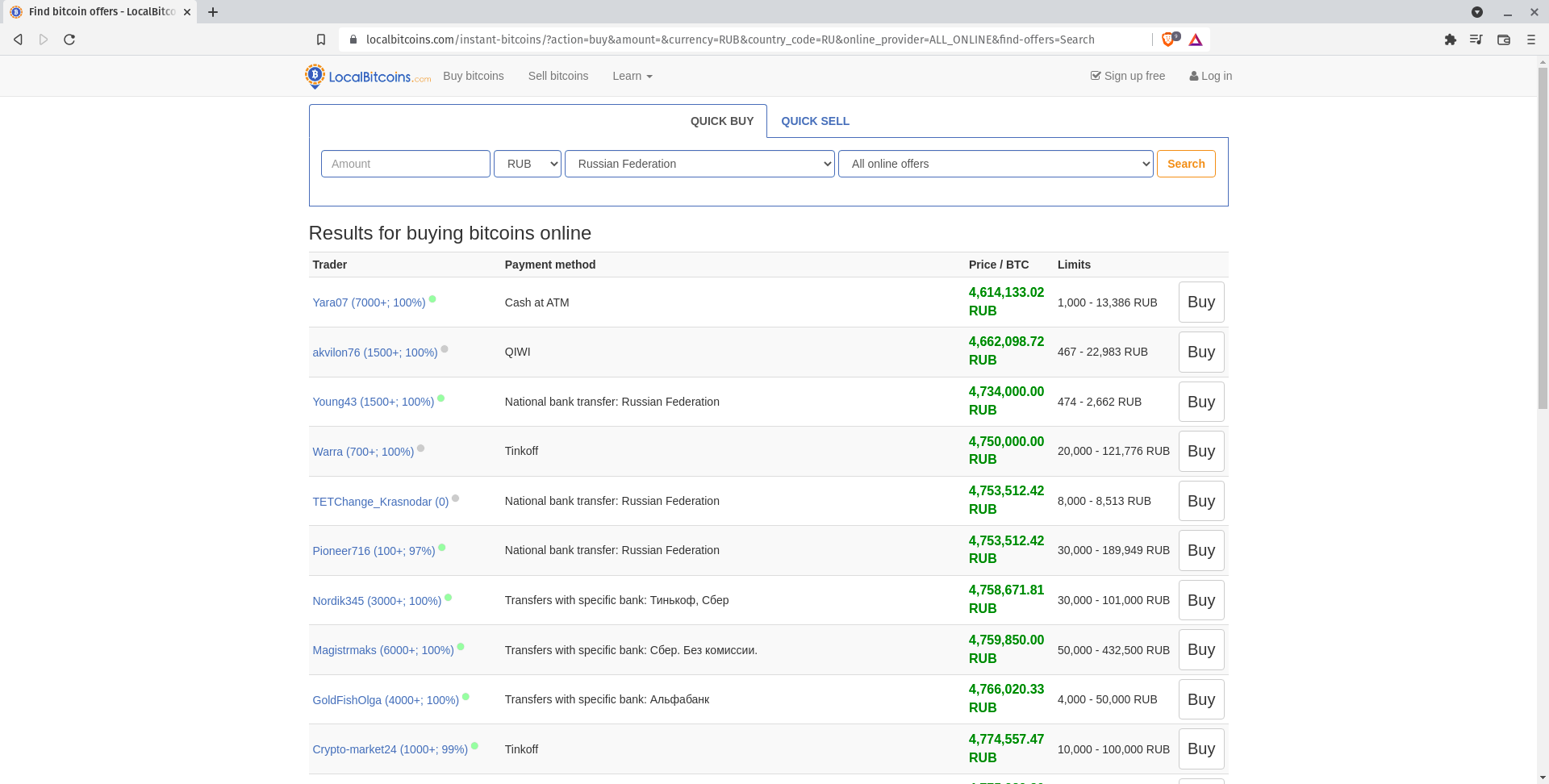Click Buy on the Magistrmaks offer
Image resolution: width=1549 pixels, height=784 pixels.
[1201, 649]
